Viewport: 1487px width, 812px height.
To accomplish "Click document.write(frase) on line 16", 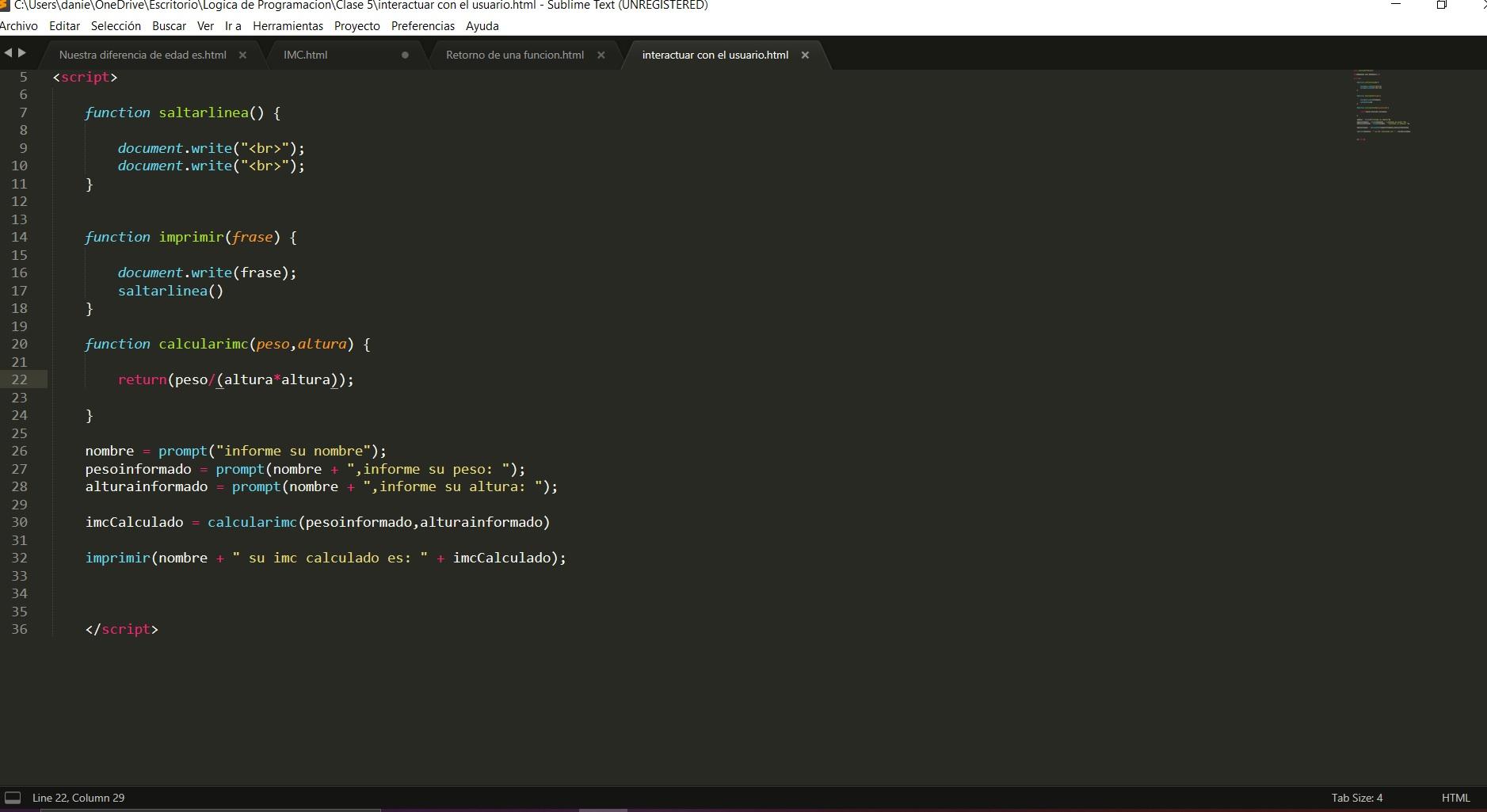I will (x=207, y=273).
